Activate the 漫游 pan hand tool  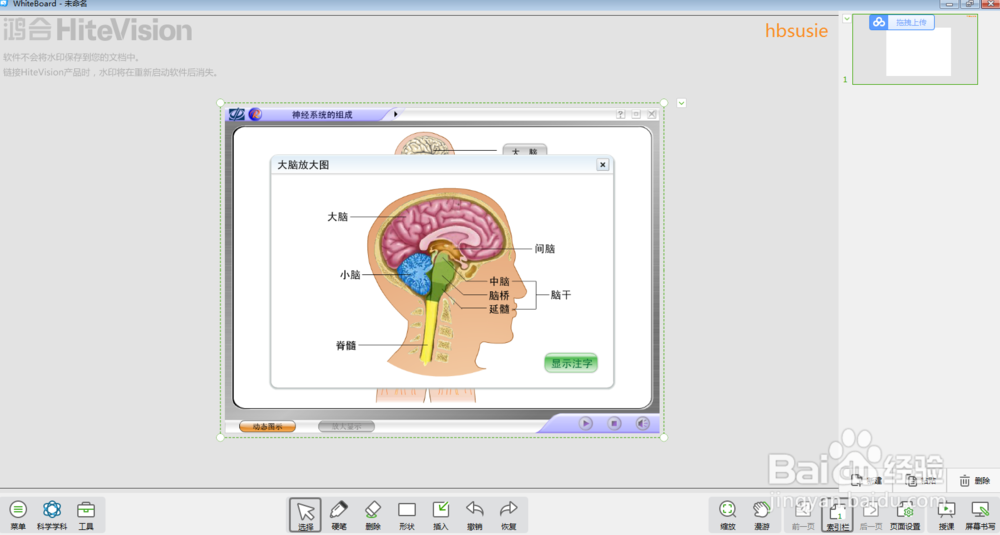761,515
